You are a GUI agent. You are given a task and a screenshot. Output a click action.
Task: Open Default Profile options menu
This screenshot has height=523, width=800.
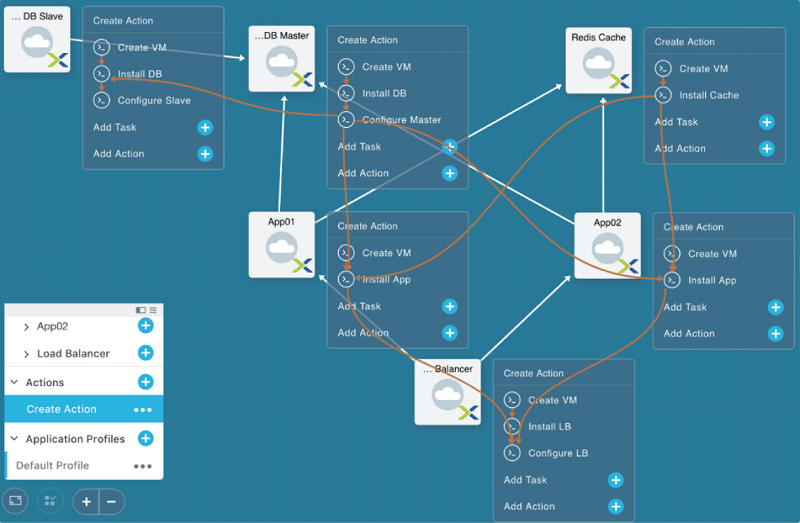click(x=142, y=466)
